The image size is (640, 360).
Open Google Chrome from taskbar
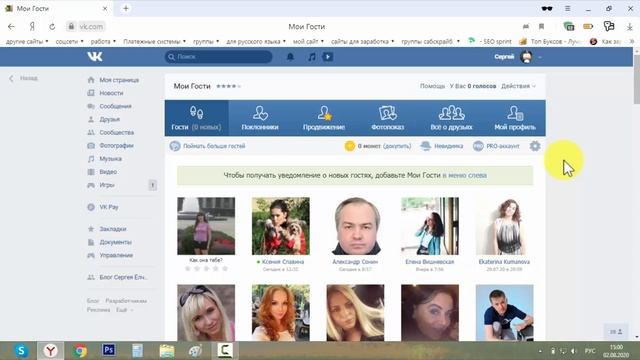(x=80, y=351)
